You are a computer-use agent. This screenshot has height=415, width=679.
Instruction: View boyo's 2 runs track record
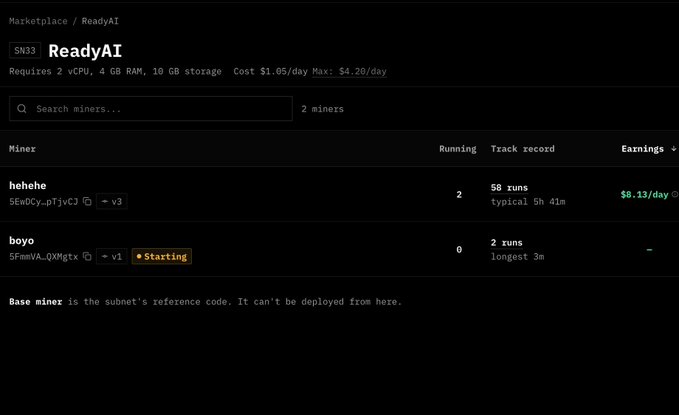507,243
